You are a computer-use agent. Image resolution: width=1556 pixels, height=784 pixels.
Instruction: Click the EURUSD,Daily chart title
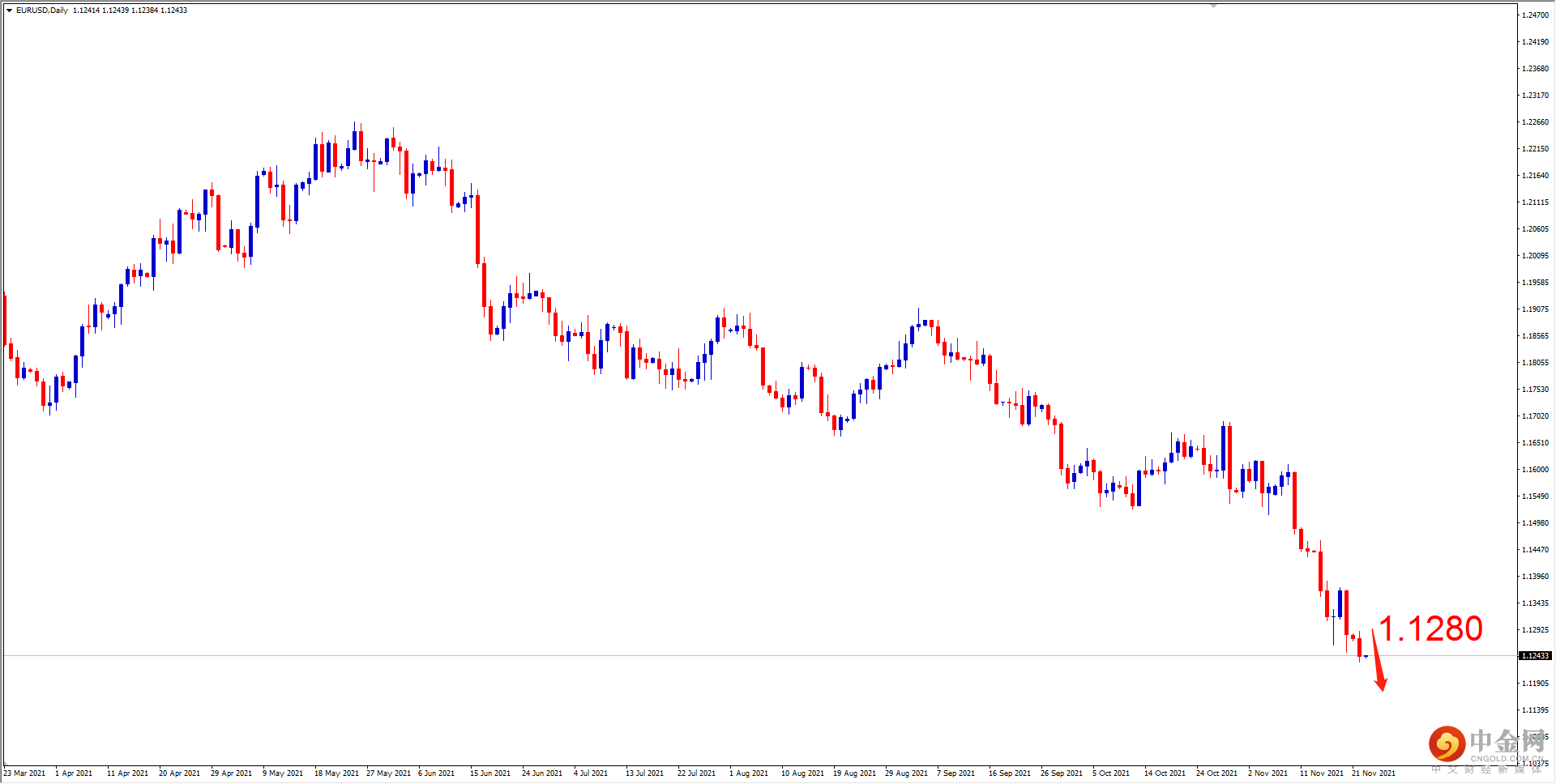[x=38, y=10]
